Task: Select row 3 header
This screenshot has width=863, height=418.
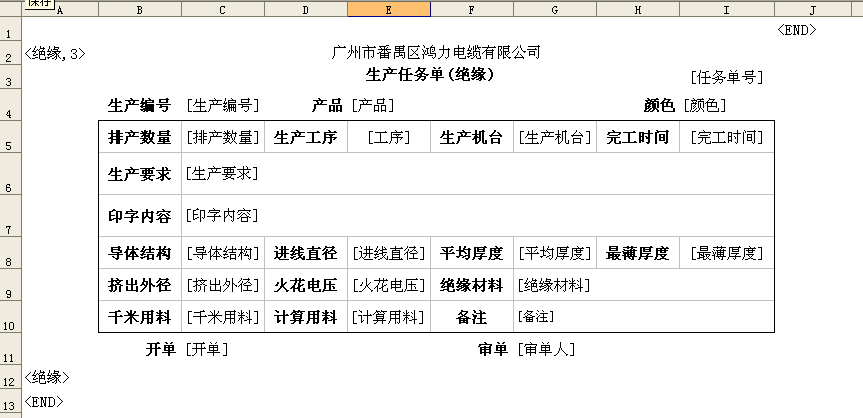Action: click(10, 78)
